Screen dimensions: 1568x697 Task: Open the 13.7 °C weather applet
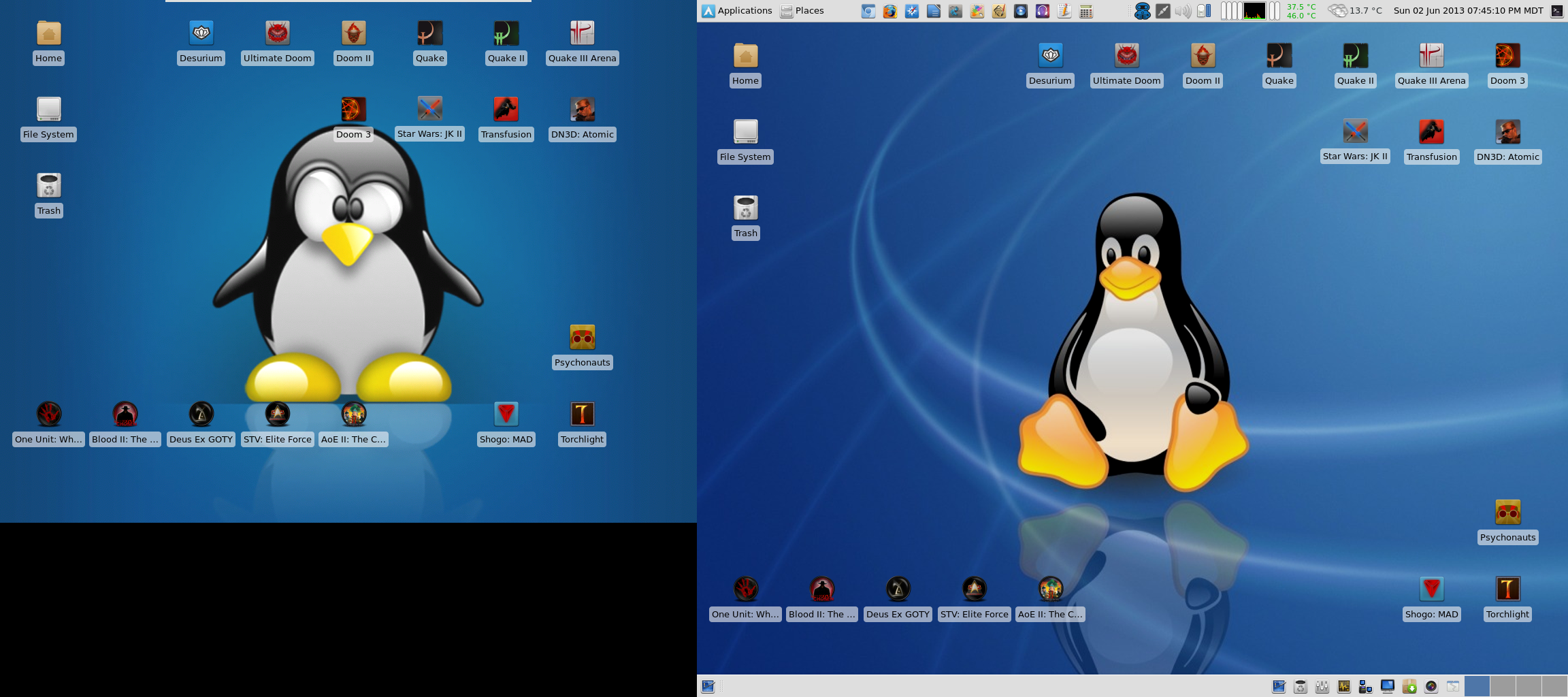click(1355, 11)
